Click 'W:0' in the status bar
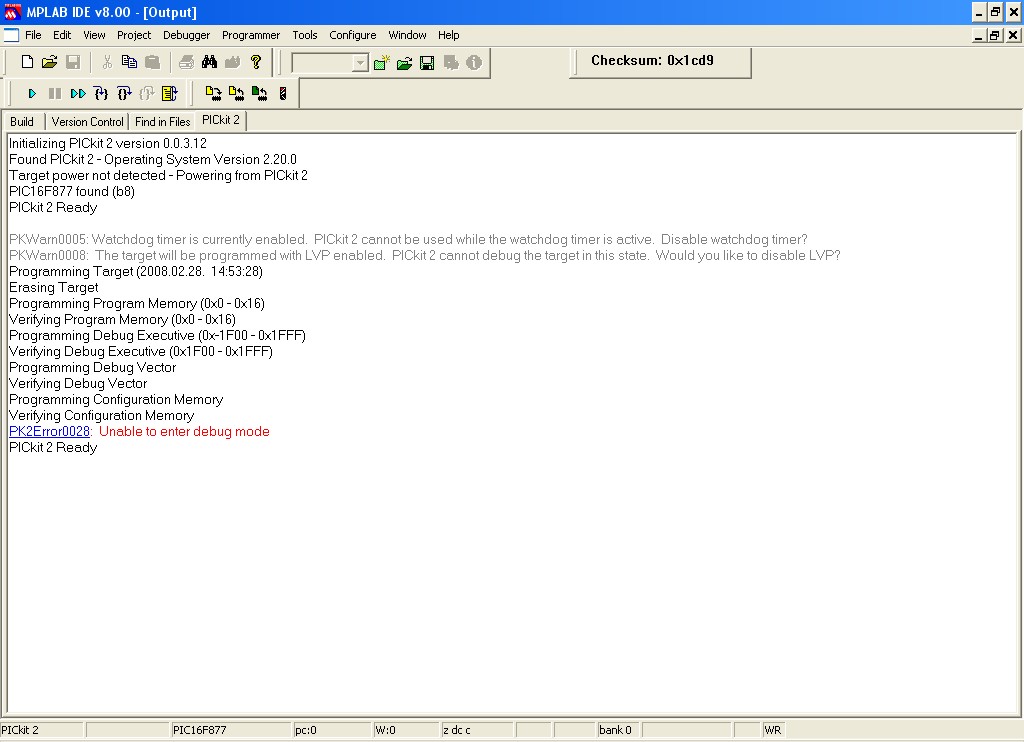This screenshot has height=742, width=1024. (406, 730)
